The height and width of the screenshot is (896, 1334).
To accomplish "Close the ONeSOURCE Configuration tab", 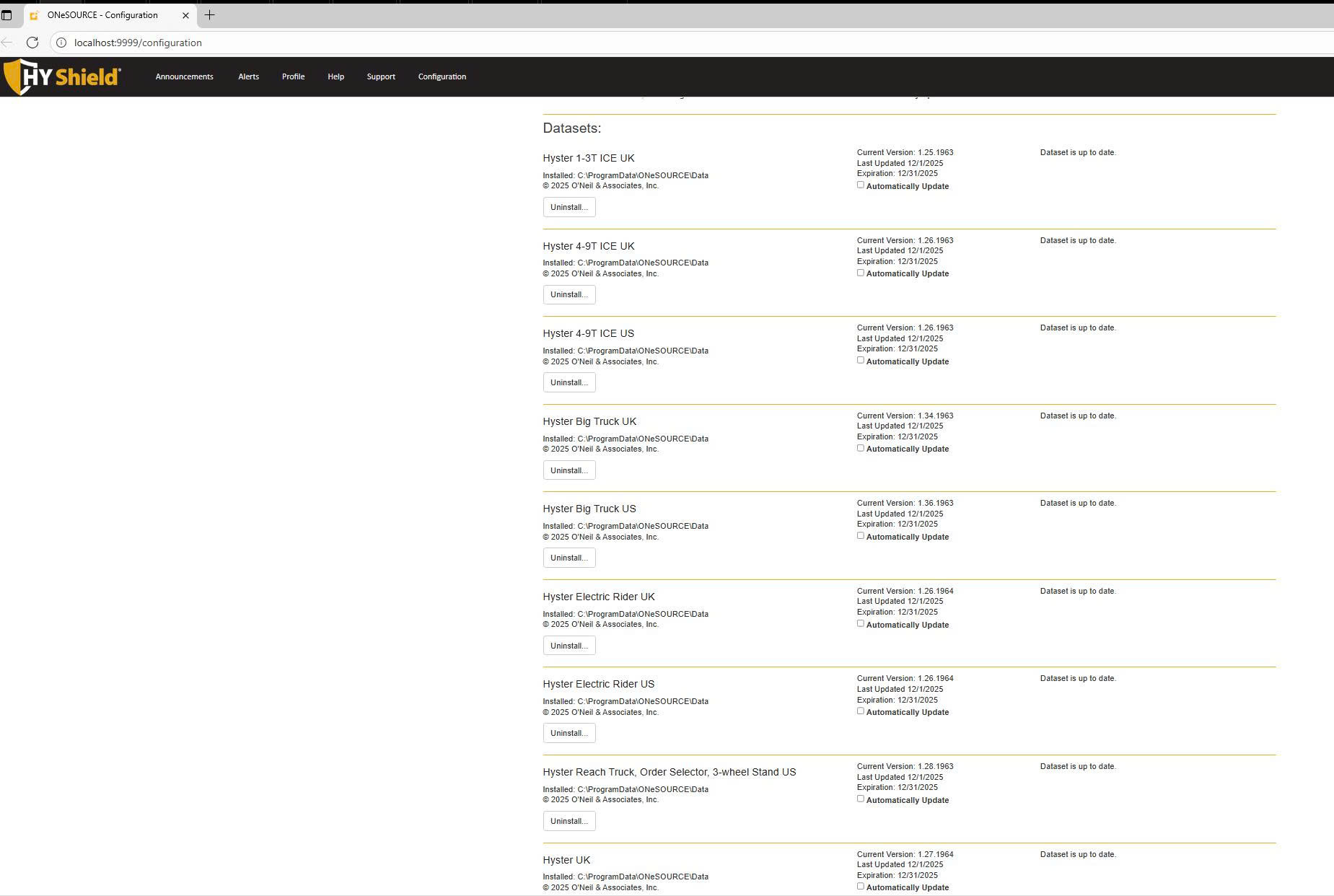I will (185, 15).
